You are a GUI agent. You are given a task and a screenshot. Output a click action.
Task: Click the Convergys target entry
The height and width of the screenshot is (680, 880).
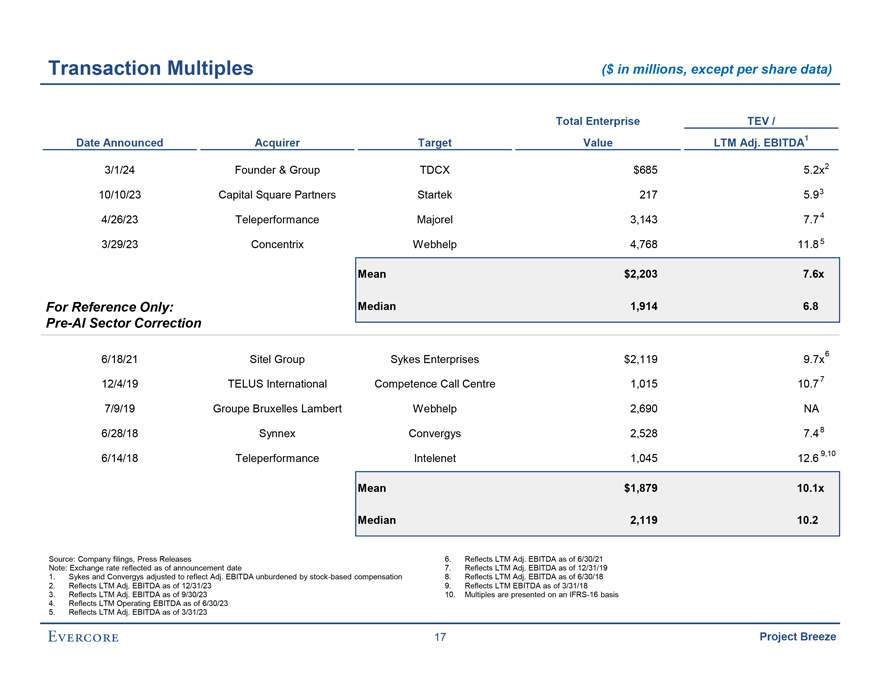coord(434,433)
